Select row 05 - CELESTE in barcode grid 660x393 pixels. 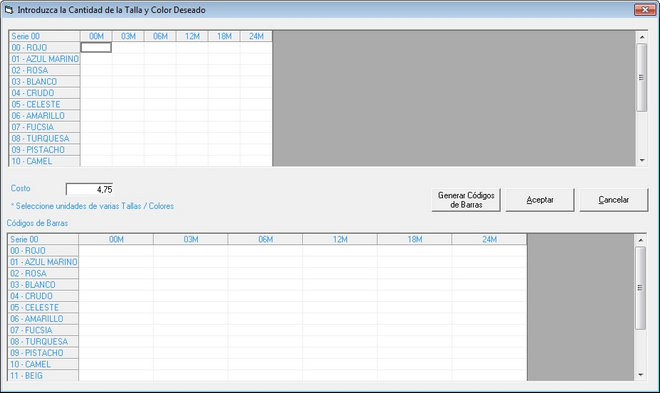(43, 308)
